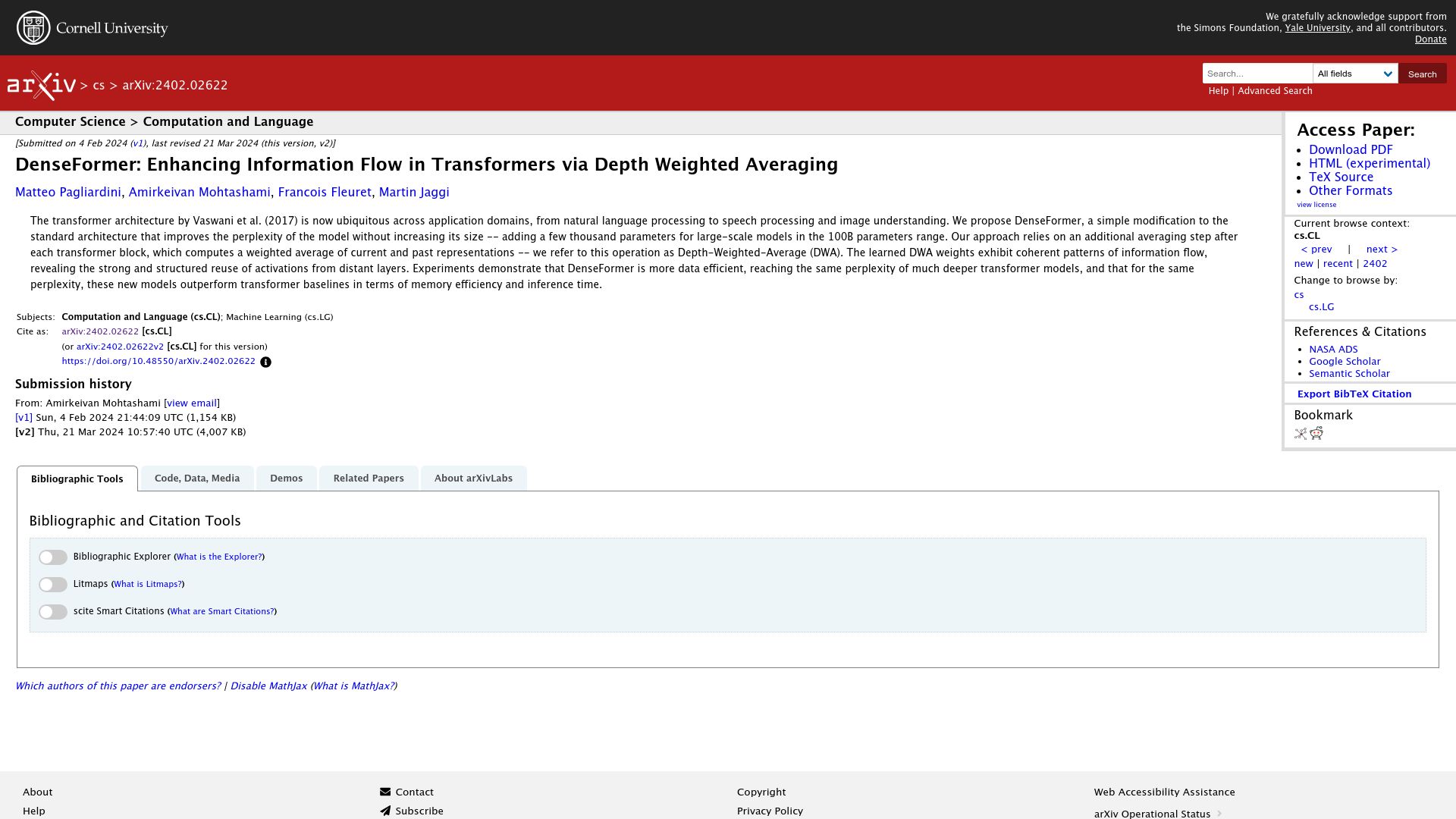This screenshot has height=819, width=1456.
Task: Select the Related Papers tab
Action: coord(369,479)
